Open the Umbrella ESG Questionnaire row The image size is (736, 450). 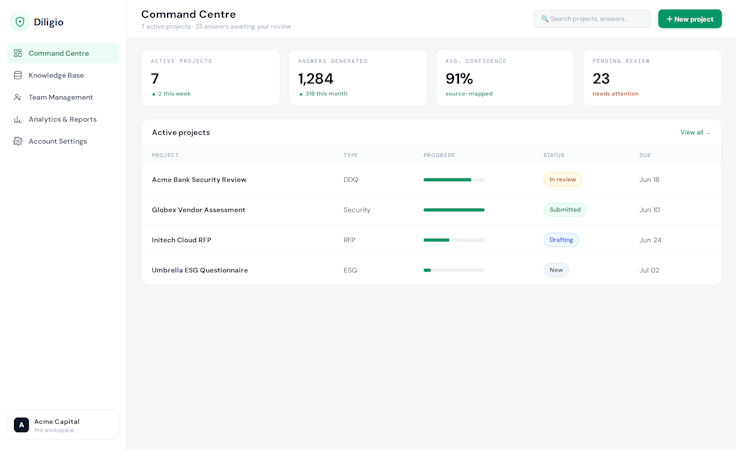pos(431,270)
